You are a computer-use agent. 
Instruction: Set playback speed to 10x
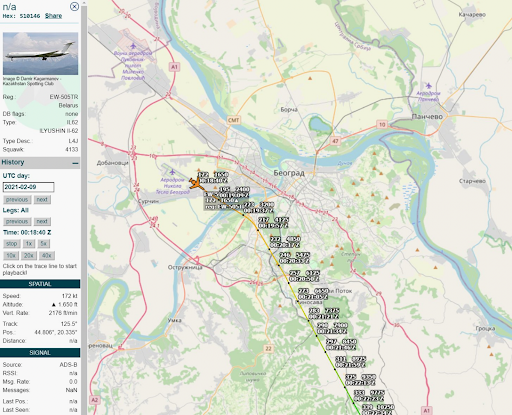(x=11, y=256)
